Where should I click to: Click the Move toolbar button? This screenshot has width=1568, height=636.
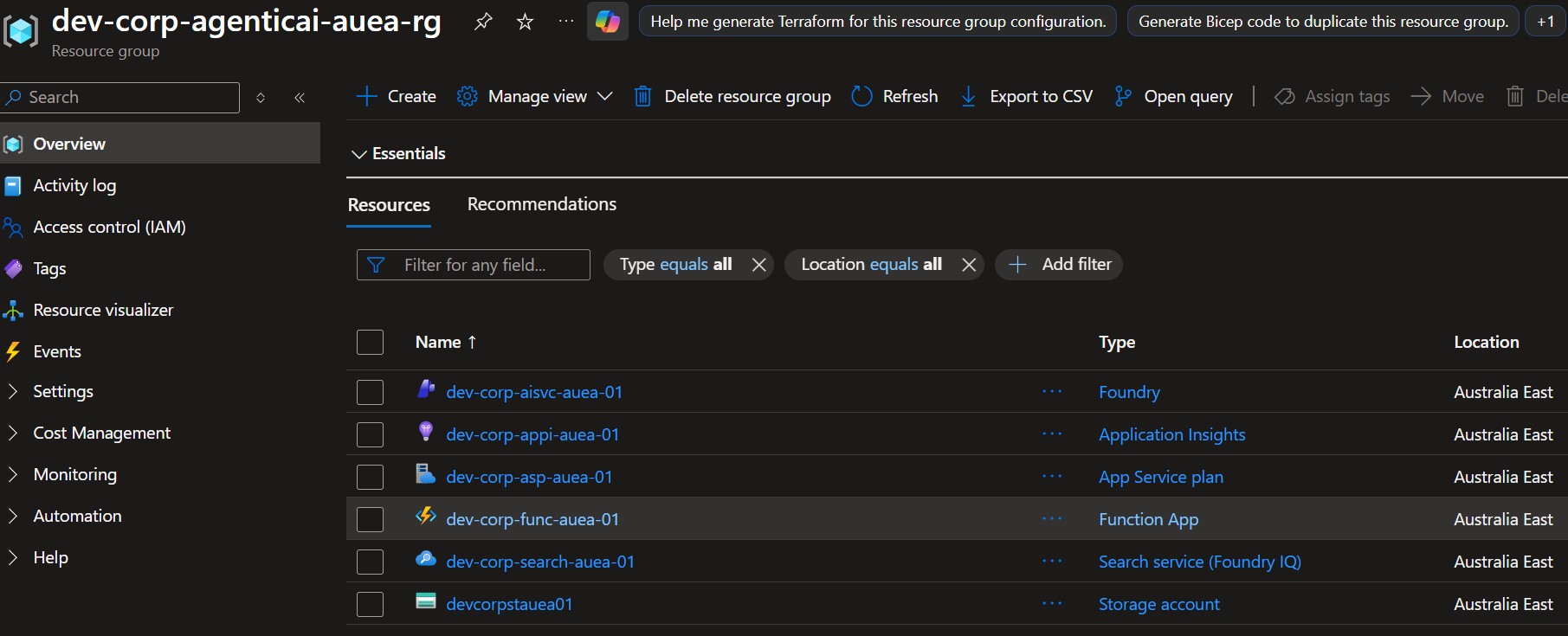1448,96
